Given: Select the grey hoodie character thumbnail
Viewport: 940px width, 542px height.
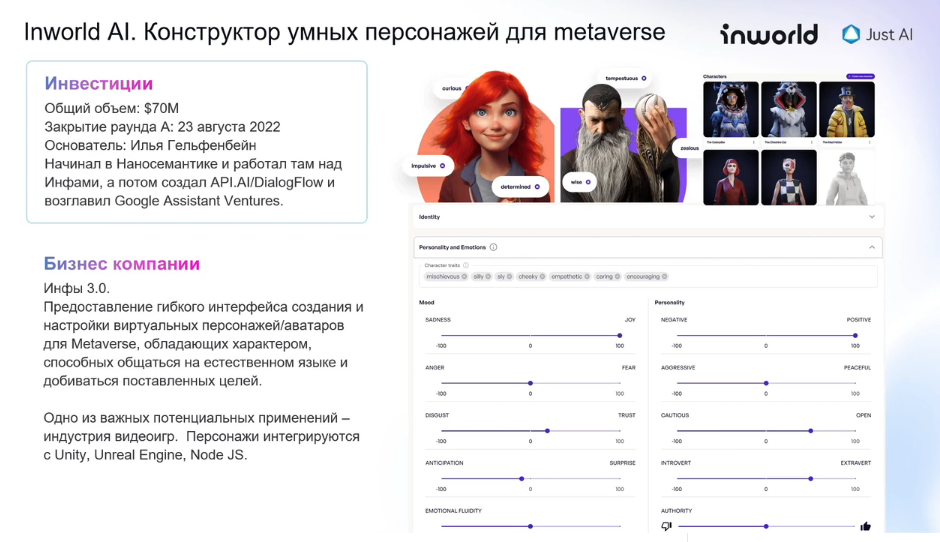Looking at the screenshot, I should tap(846, 177).
